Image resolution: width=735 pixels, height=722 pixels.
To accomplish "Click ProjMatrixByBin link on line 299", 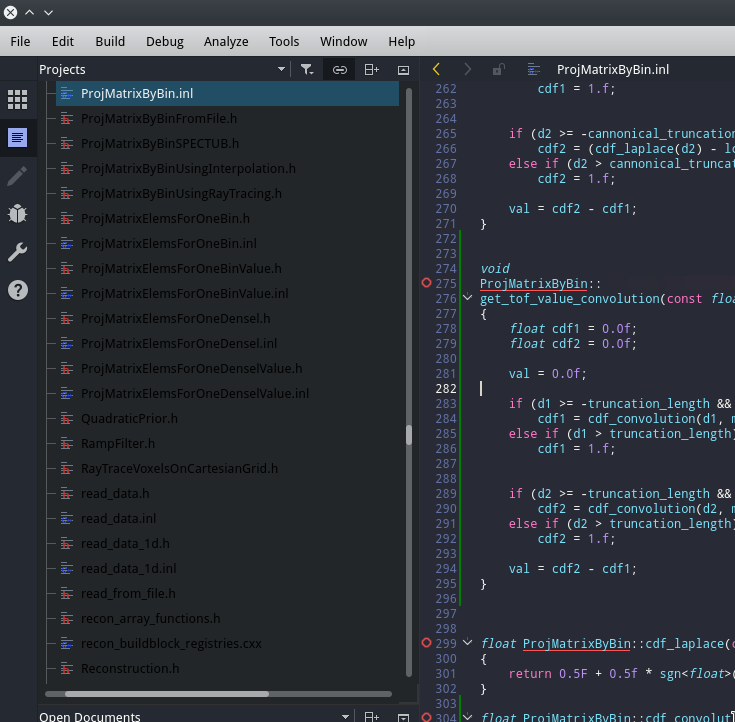I will point(577,644).
